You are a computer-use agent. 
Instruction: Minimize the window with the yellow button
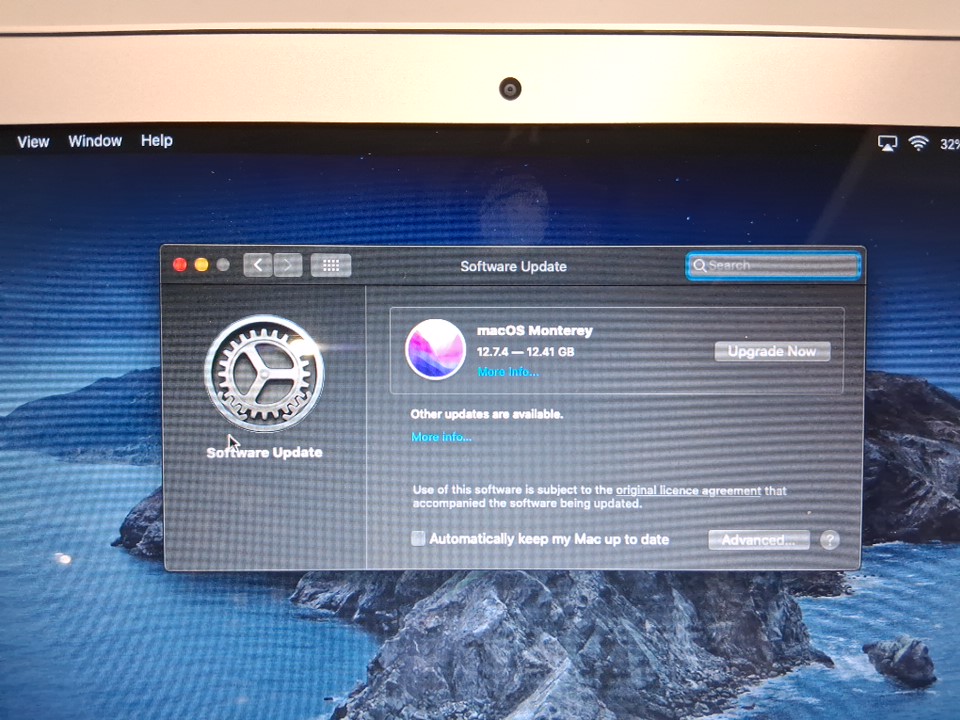tap(201, 265)
